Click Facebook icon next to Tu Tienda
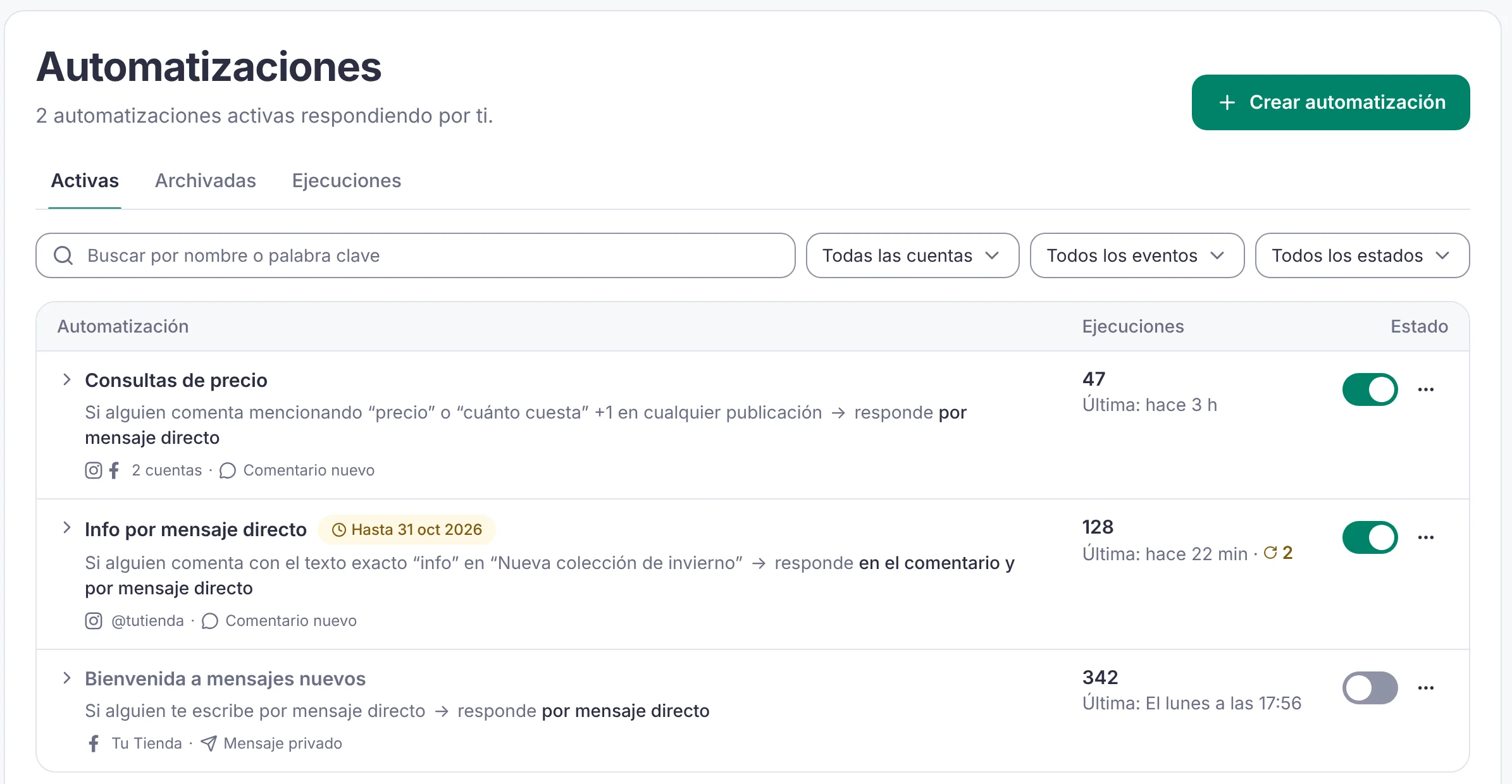The width and height of the screenshot is (1512, 784). 94,744
